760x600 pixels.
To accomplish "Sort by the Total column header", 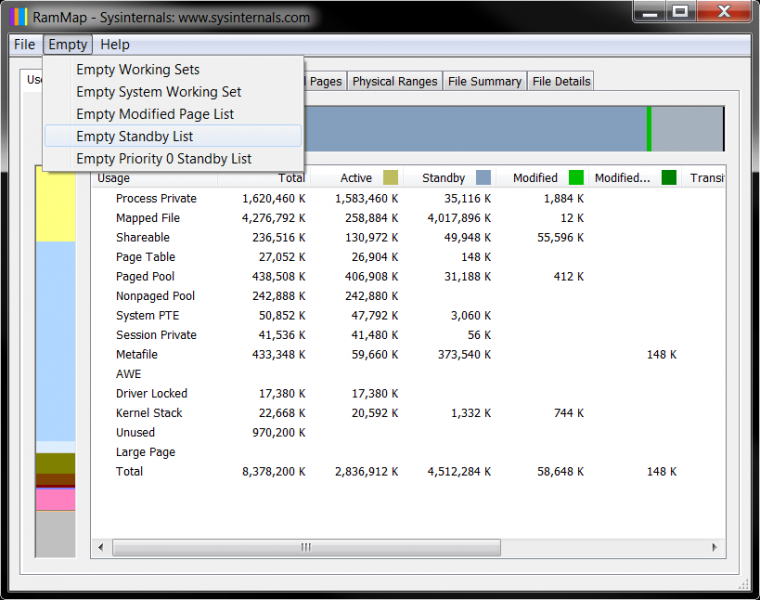I will [263, 178].
